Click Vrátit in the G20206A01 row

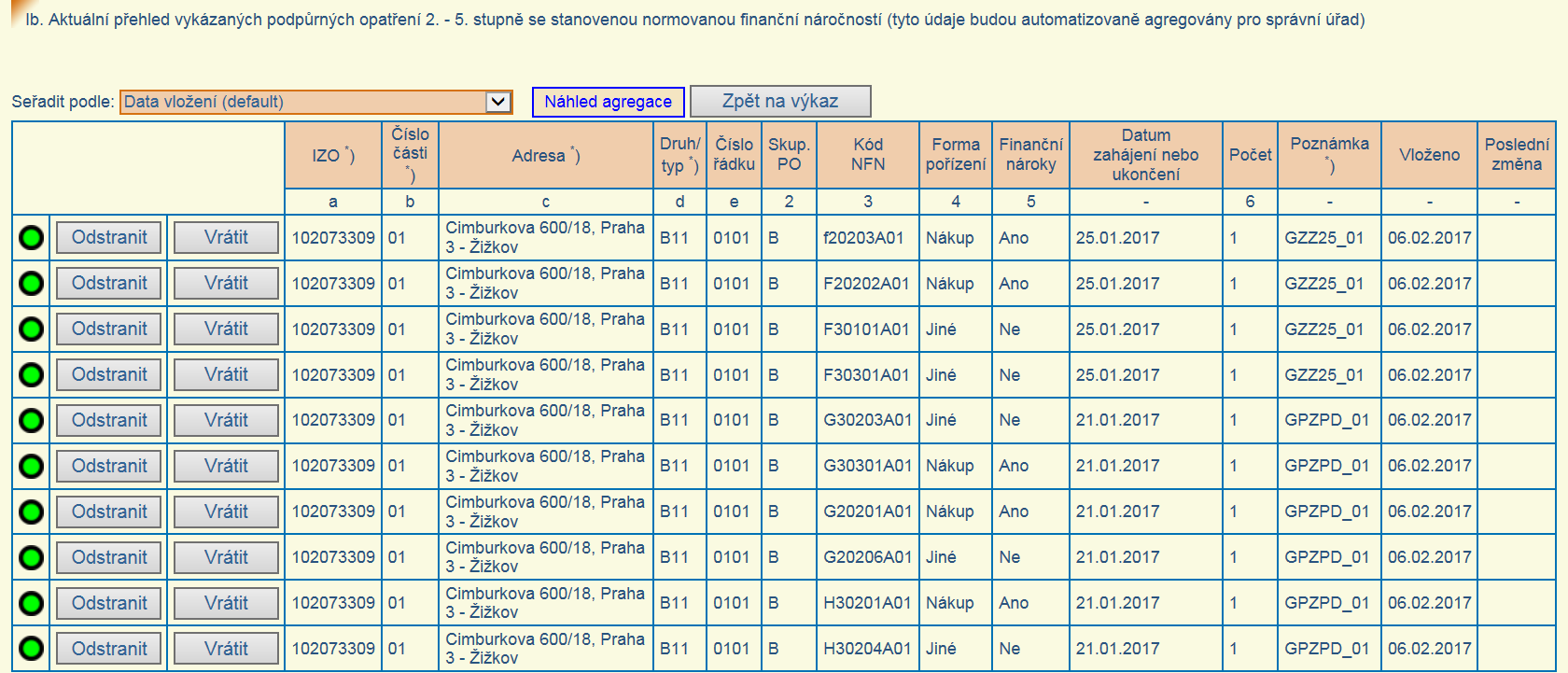tap(226, 557)
